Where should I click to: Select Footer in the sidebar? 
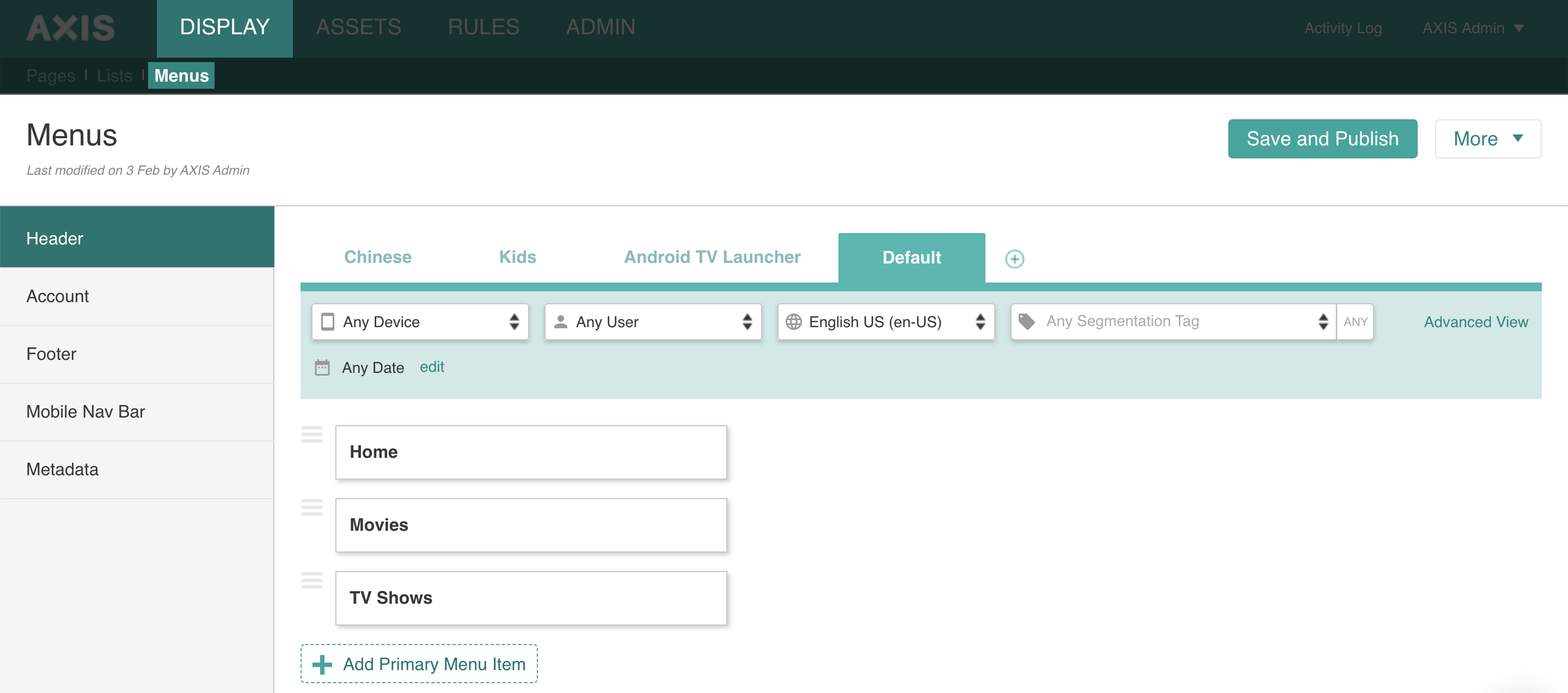137,354
